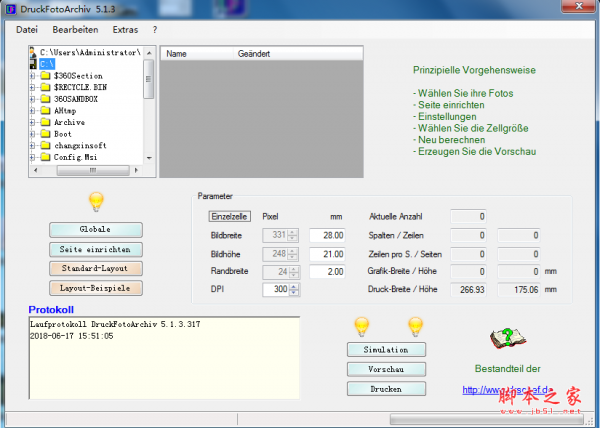Click the Config.Msi folder icon
Viewport: 600px width, 428px height.
pyautogui.click(x=45, y=157)
